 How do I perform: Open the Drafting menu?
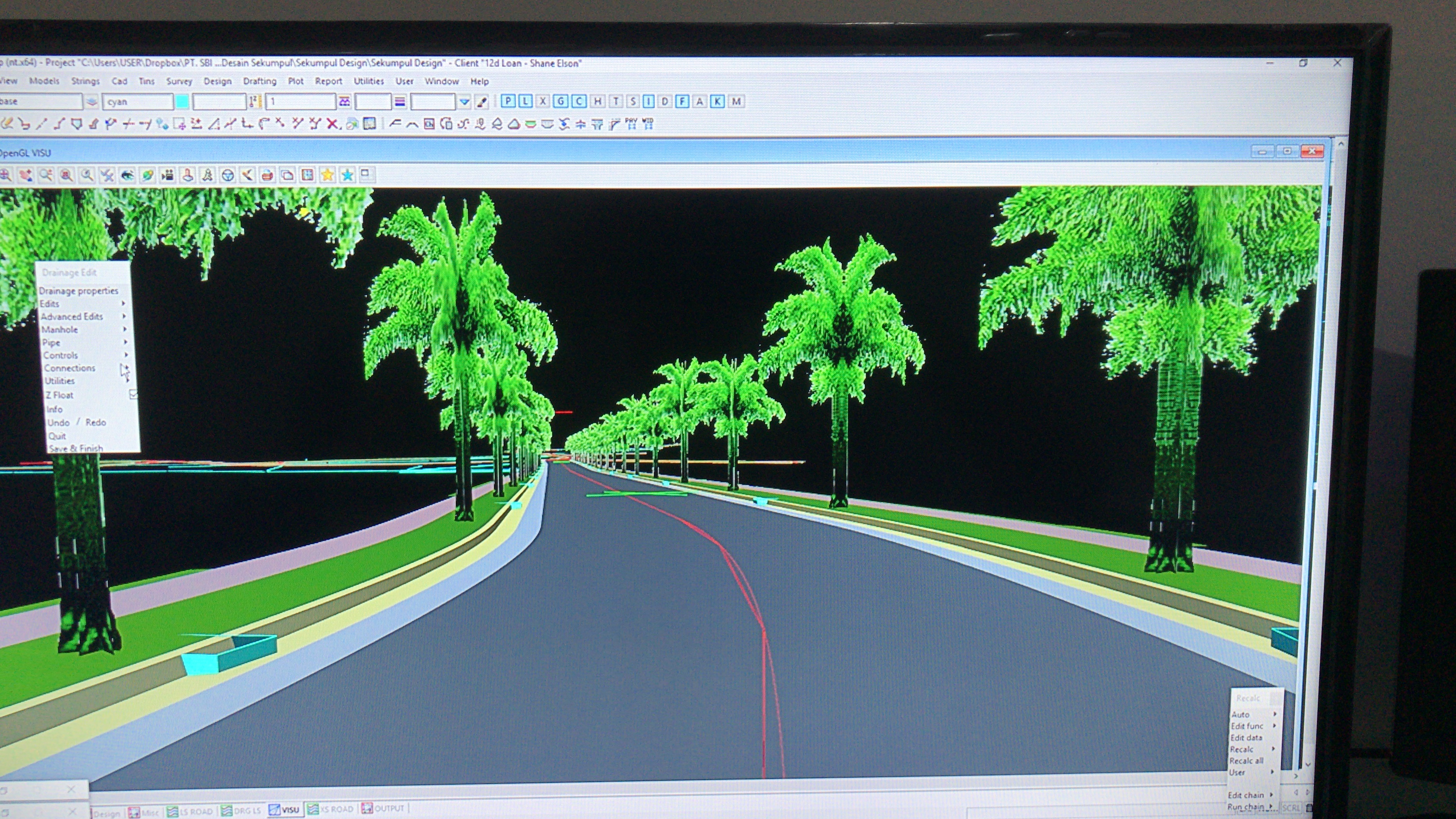[x=260, y=81]
